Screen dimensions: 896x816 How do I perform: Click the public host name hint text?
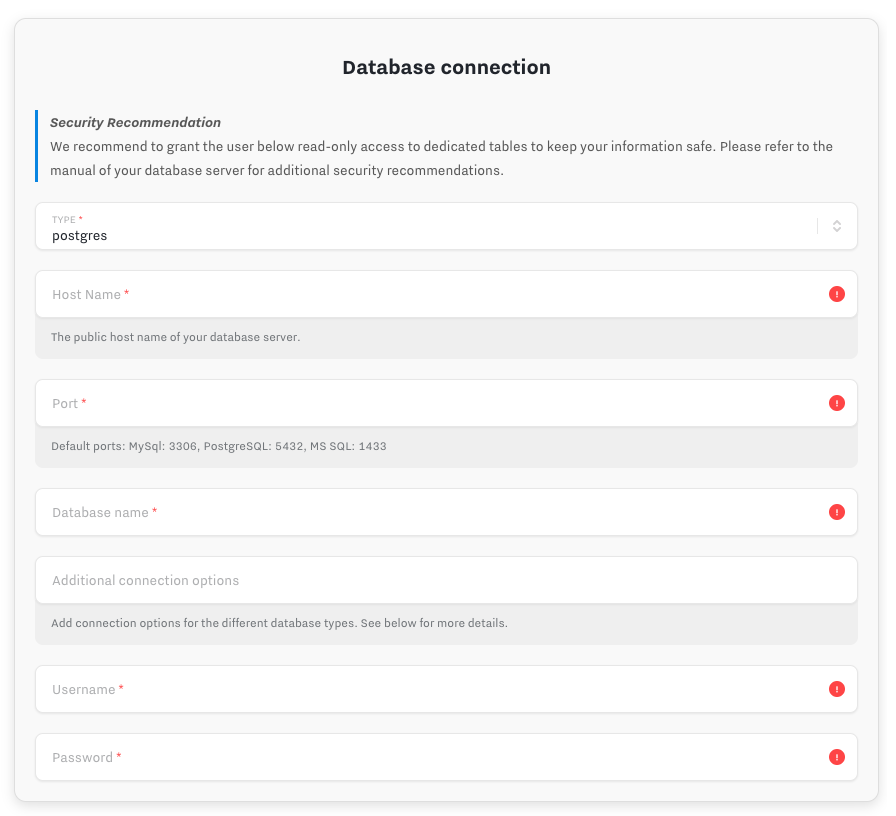click(175, 337)
